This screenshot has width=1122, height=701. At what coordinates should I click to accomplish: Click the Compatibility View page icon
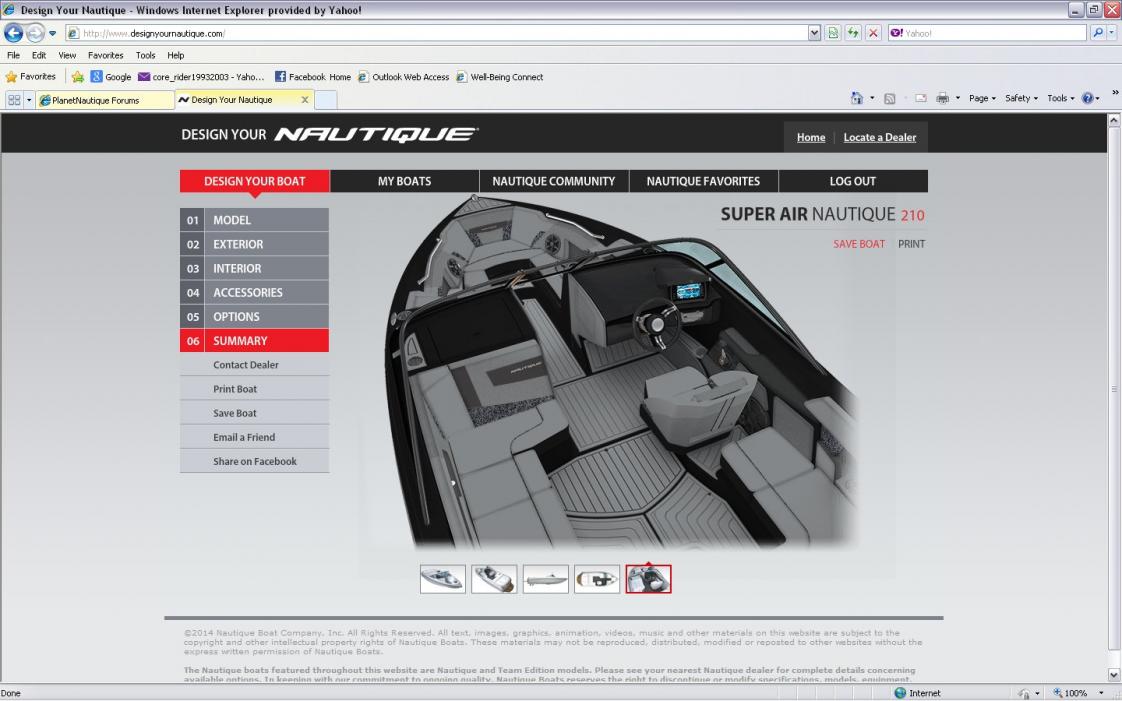(x=833, y=33)
